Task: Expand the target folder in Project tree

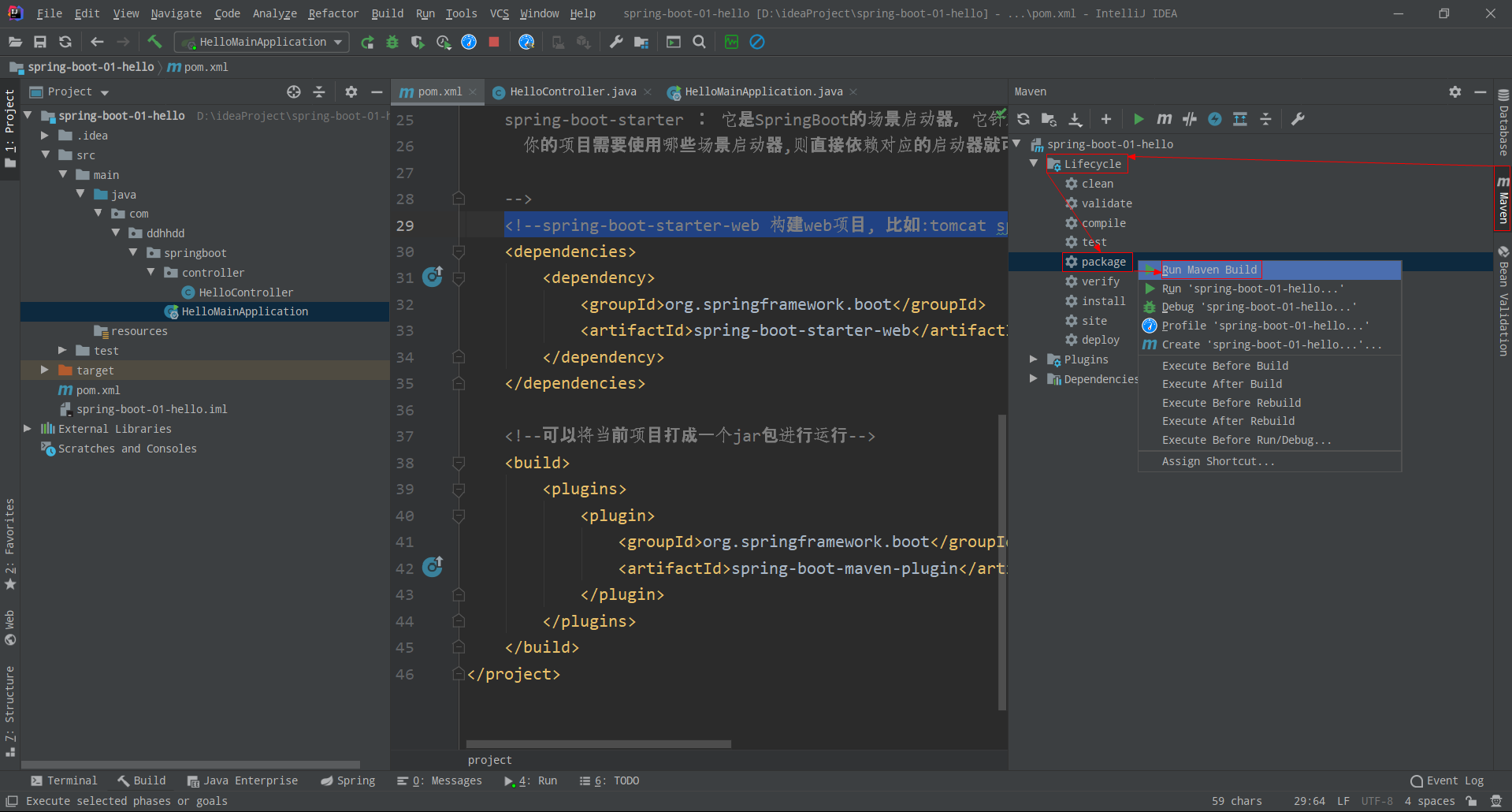Action: (x=45, y=370)
